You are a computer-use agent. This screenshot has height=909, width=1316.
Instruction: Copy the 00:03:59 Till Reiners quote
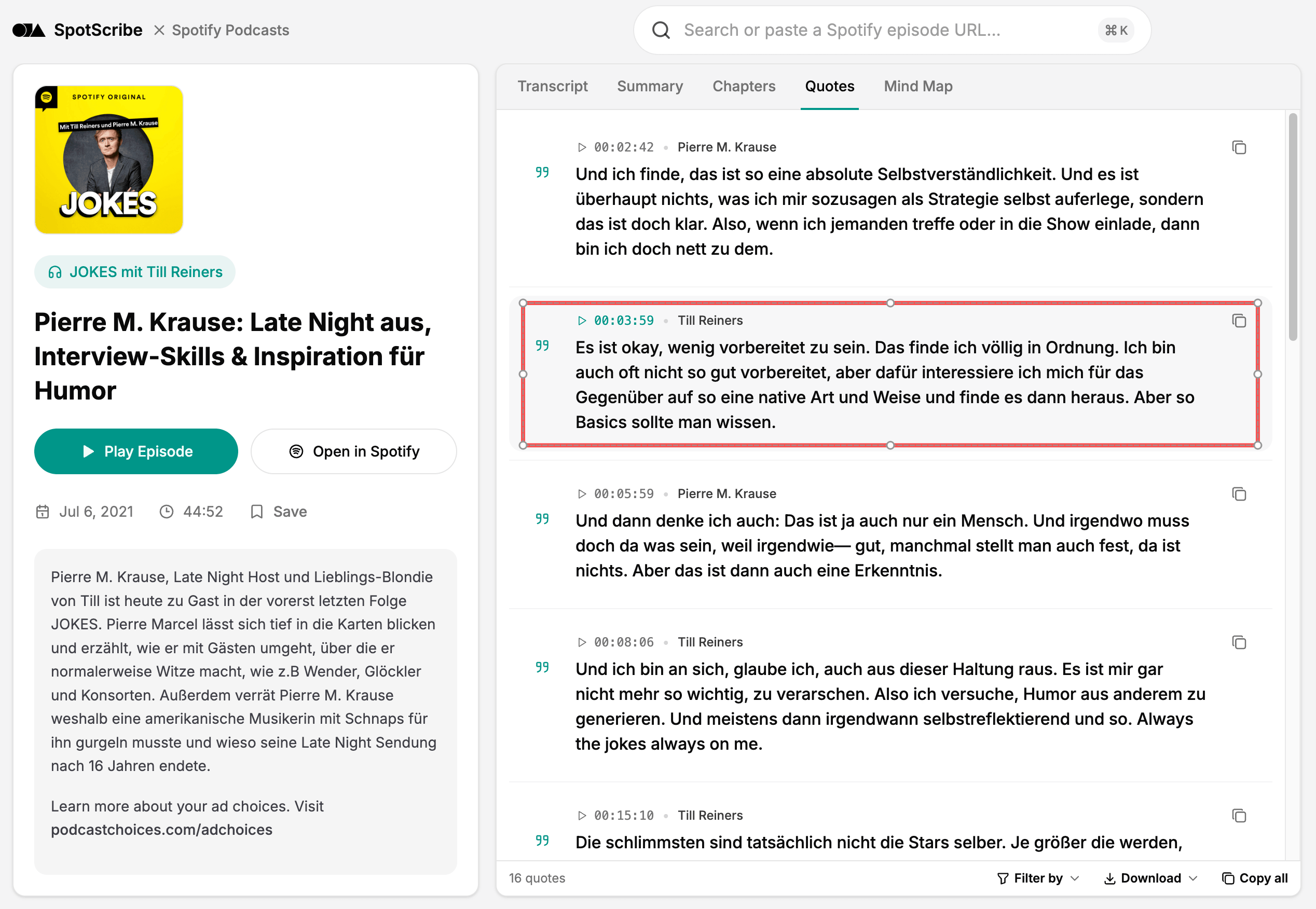point(1239,321)
